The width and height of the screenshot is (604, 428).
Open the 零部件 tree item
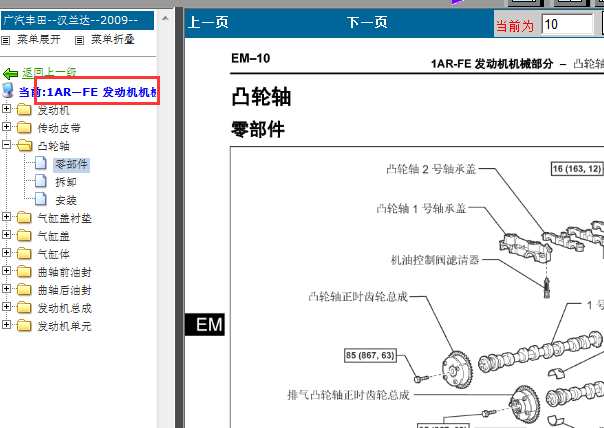[x=71, y=164]
